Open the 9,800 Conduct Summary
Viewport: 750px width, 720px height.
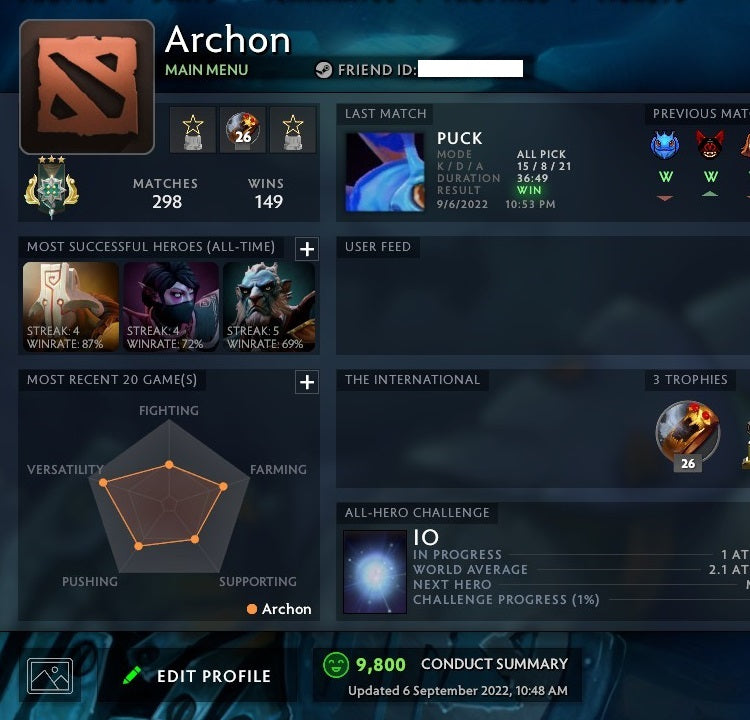(x=447, y=675)
